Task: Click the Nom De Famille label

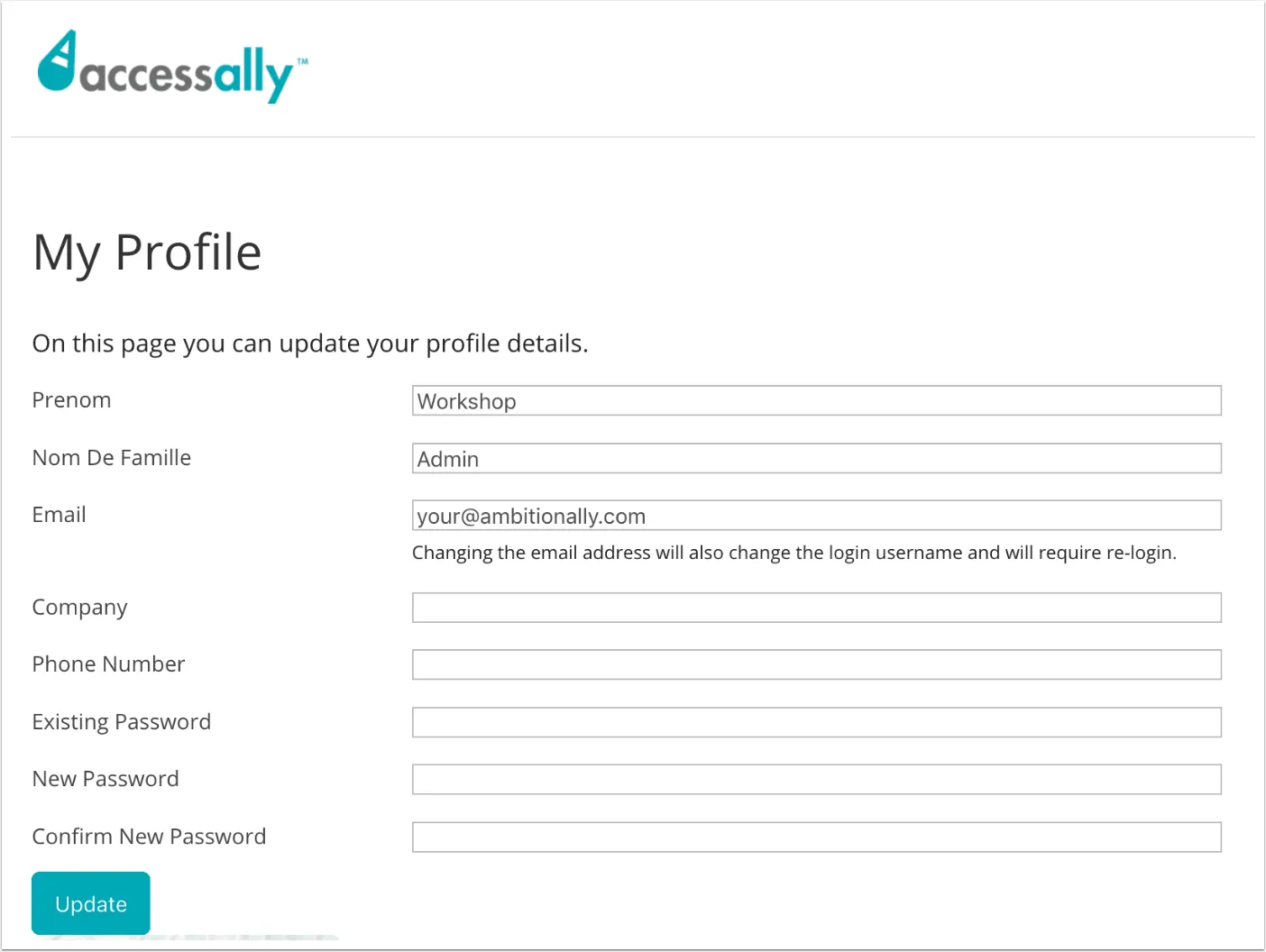Action: click(x=111, y=458)
